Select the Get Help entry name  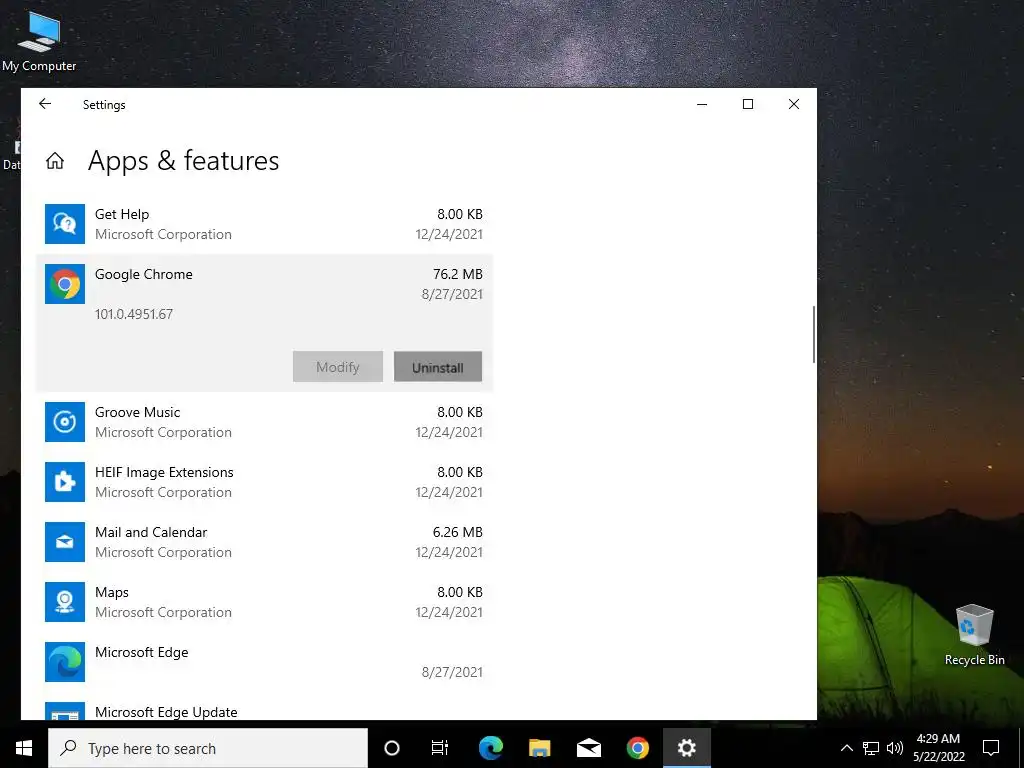pyautogui.click(x=122, y=214)
